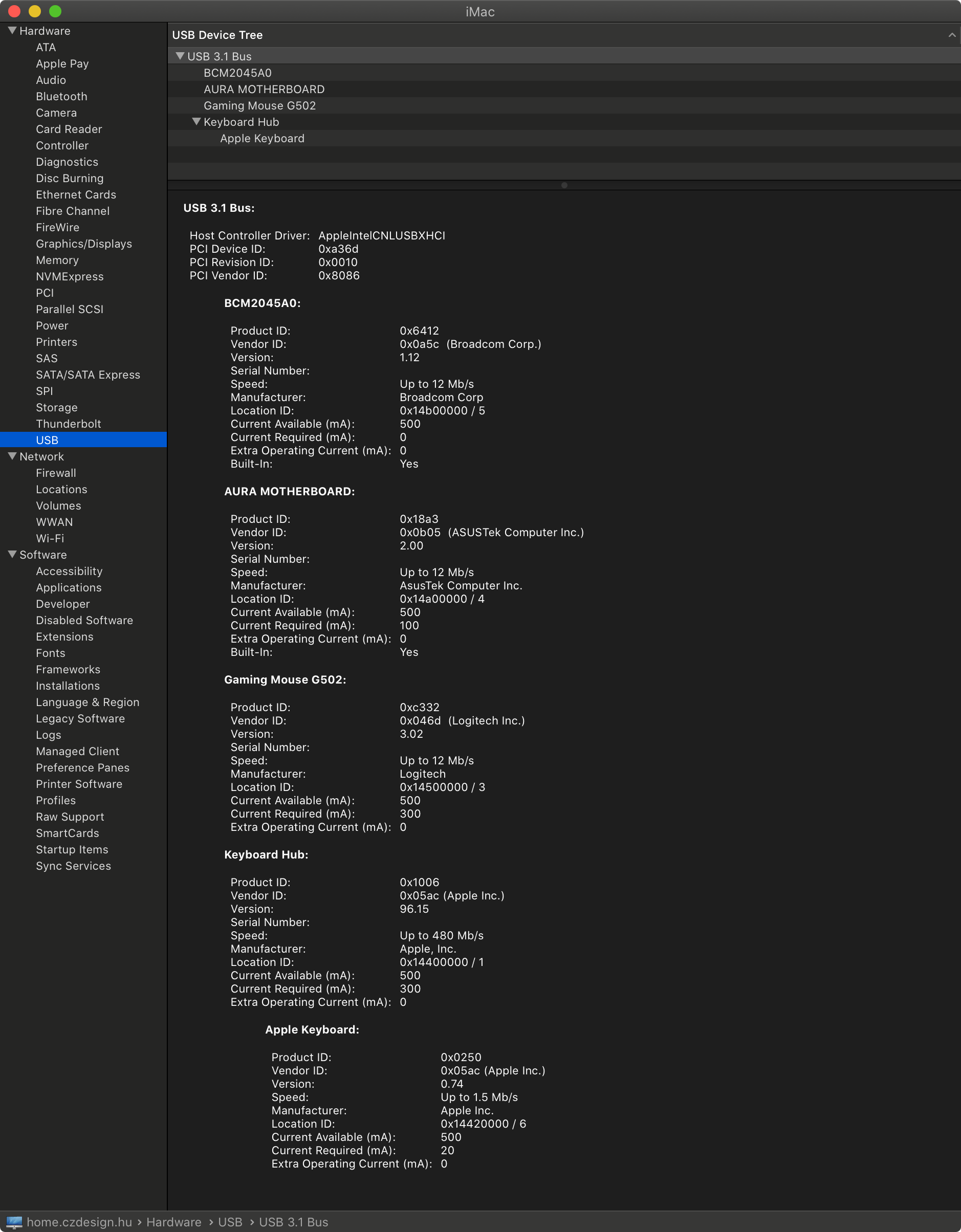The height and width of the screenshot is (1232, 961).
Task: Collapse the Hardware section triangle
Action: (x=12, y=31)
